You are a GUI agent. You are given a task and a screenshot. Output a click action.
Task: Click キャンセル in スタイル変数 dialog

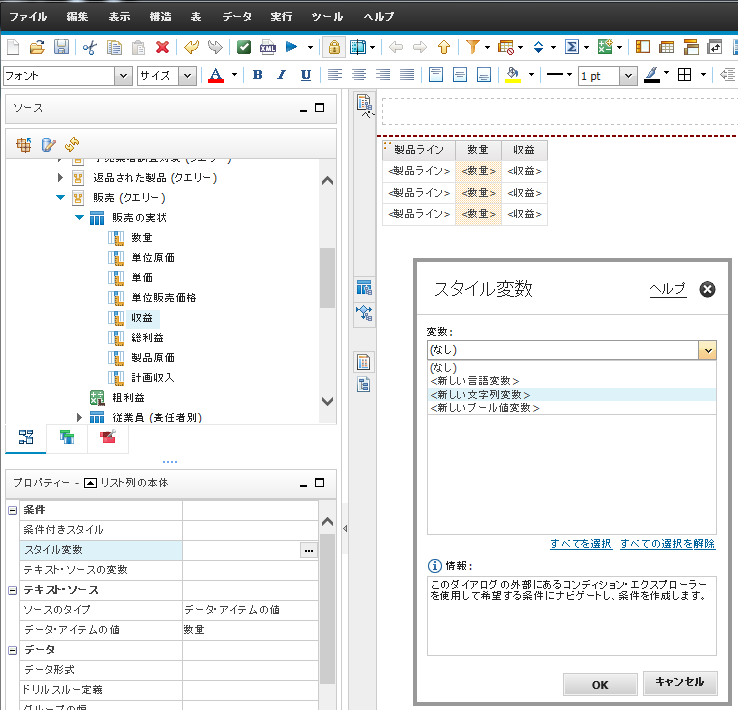pos(680,683)
